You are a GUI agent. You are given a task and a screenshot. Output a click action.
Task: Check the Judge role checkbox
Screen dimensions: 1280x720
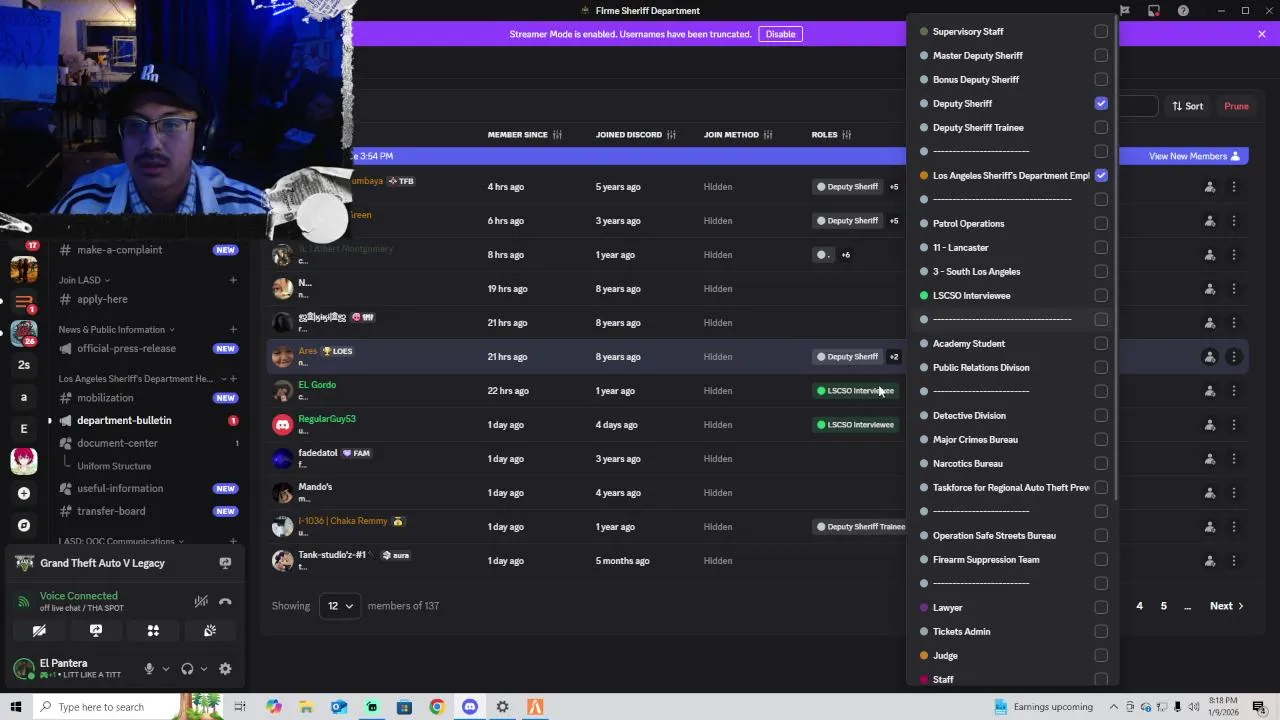coord(1101,656)
